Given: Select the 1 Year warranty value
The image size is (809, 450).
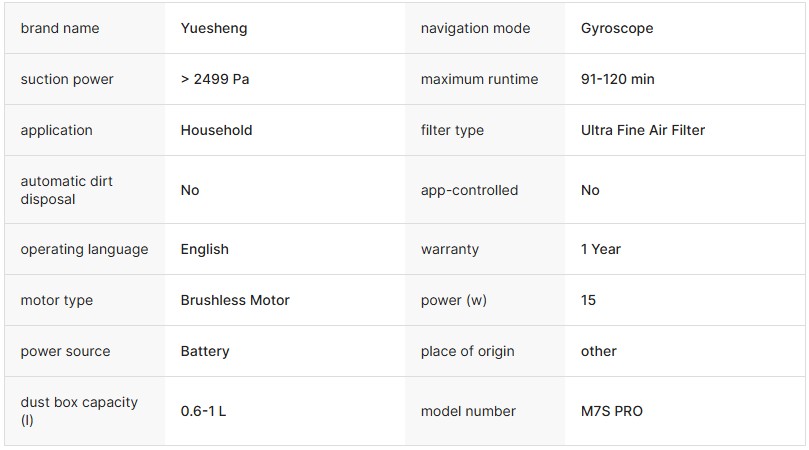Looking at the screenshot, I should point(601,249).
